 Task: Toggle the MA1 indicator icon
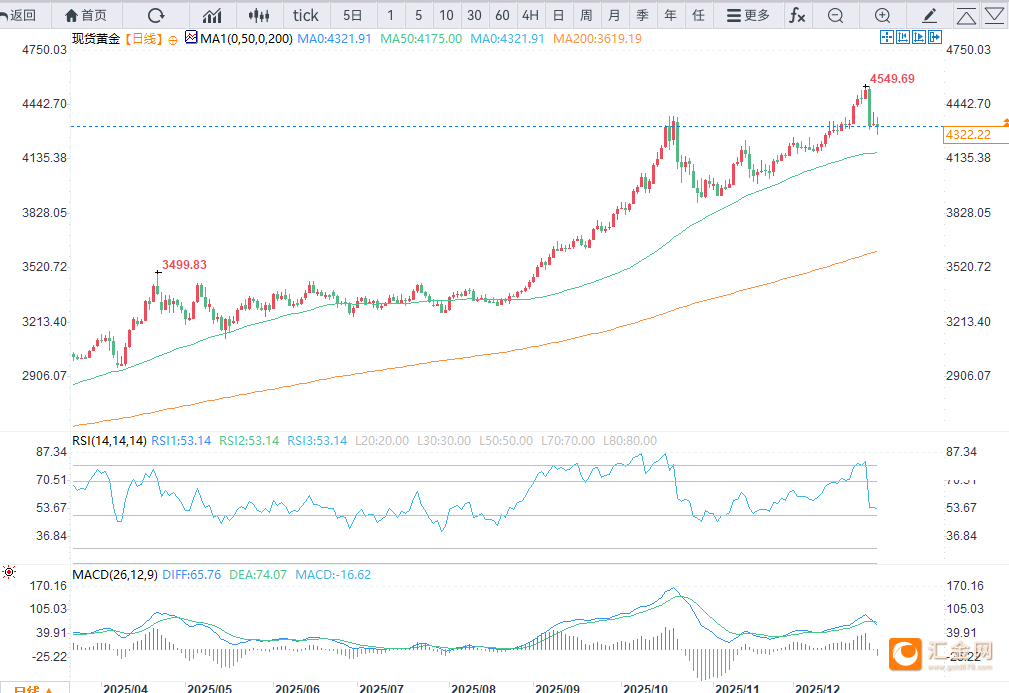192,38
